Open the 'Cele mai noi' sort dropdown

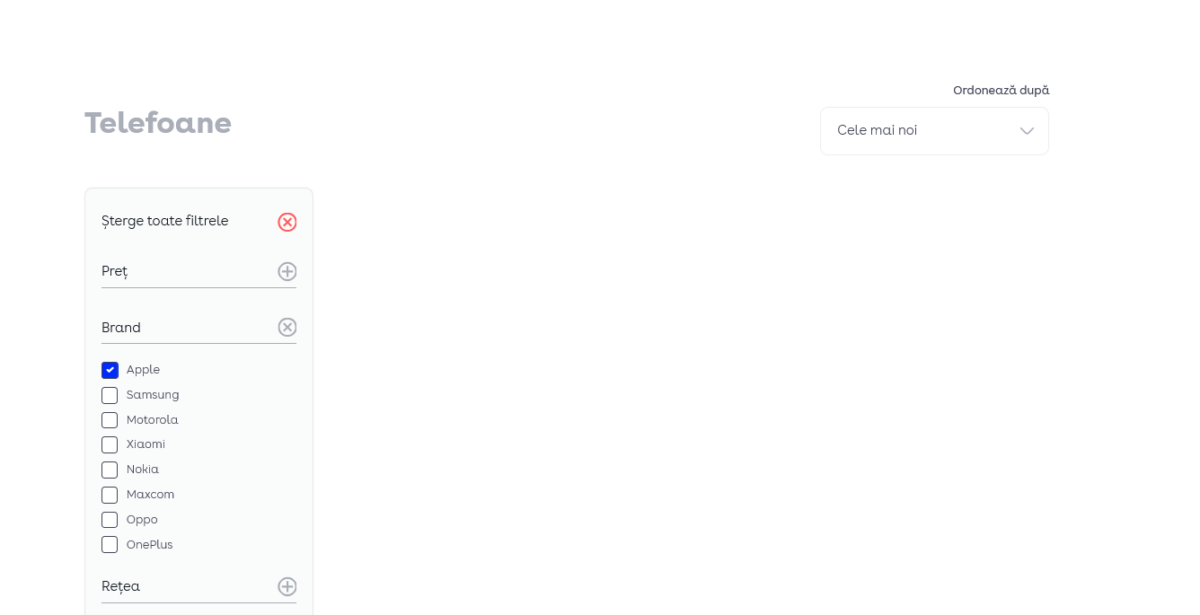[920, 131]
